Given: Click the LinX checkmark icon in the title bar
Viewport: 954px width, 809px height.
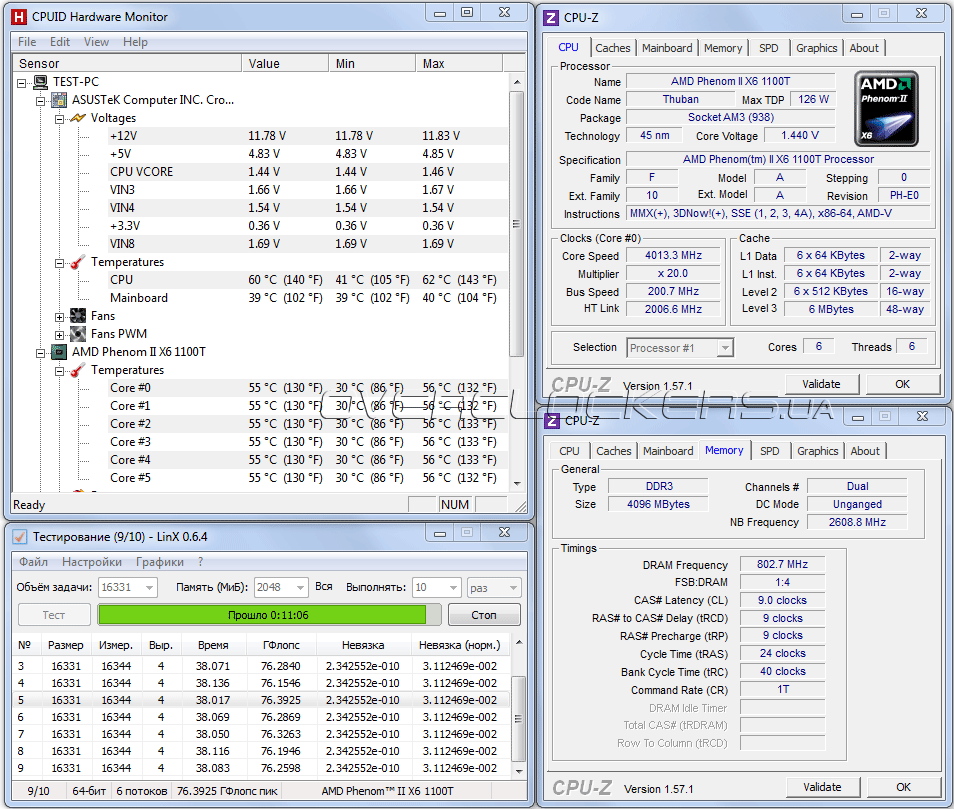Looking at the screenshot, I should (x=19, y=537).
